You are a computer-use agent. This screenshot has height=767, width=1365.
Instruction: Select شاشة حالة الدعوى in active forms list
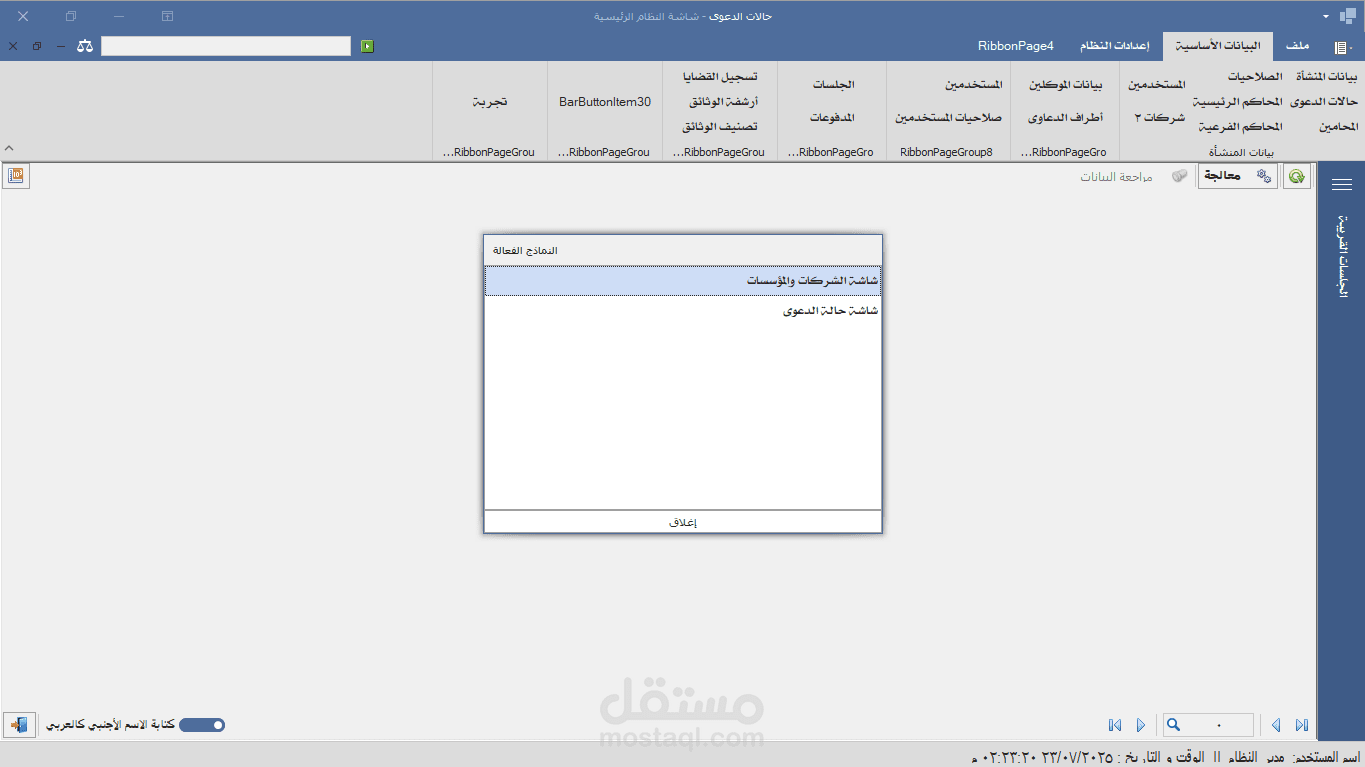click(x=683, y=311)
